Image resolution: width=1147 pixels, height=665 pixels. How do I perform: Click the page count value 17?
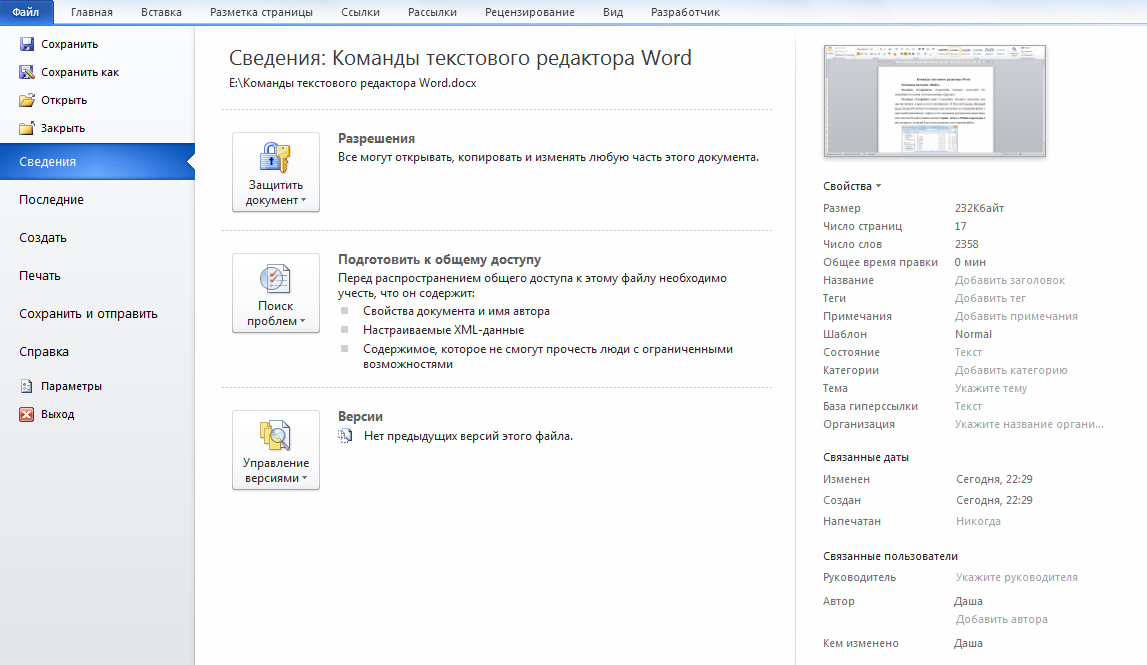click(960, 226)
